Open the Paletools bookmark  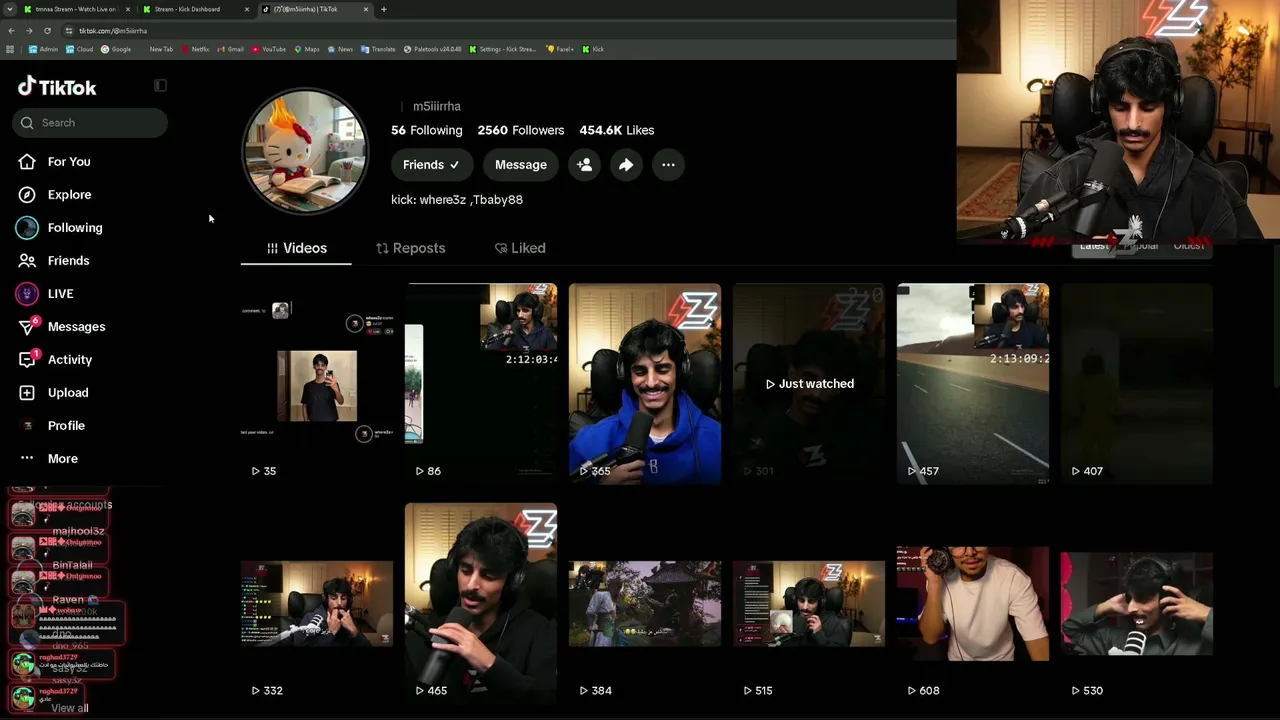pos(432,49)
